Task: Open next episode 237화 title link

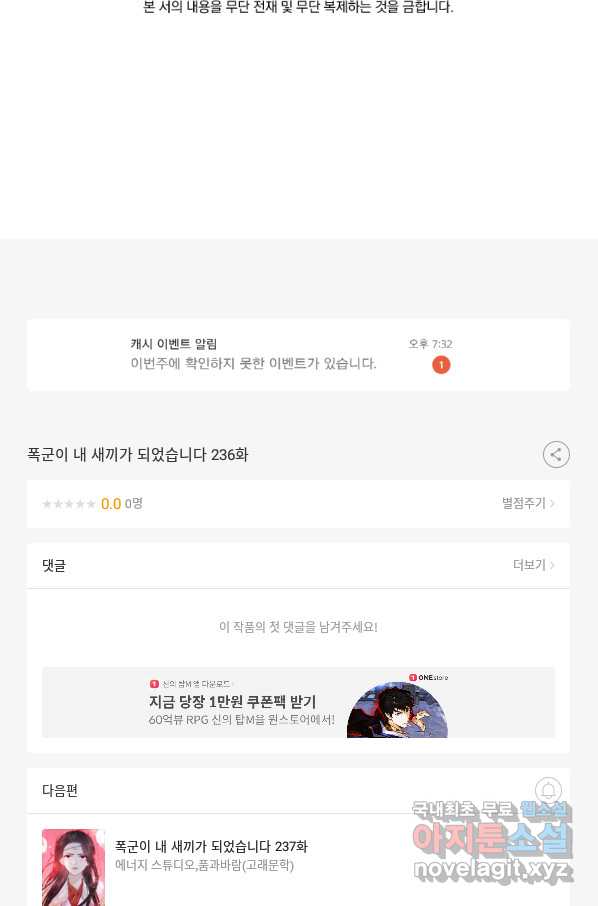Action: pos(211,846)
